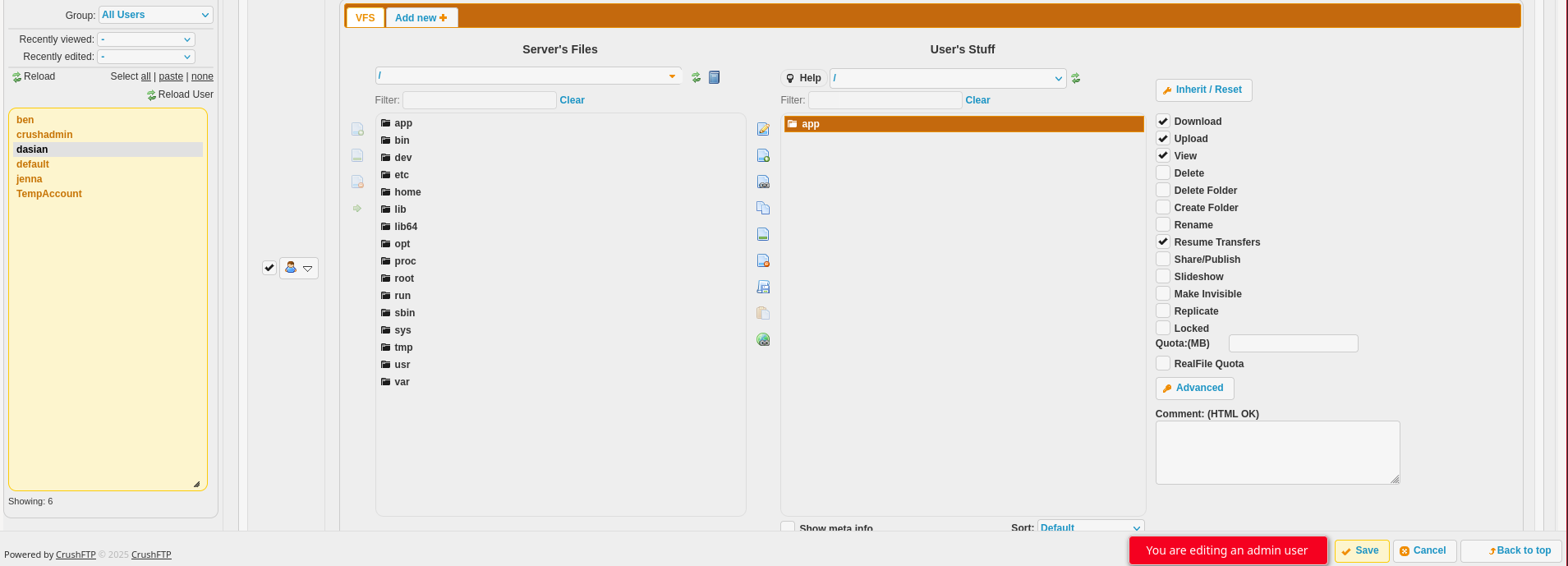Switch to the VFS tab
The height and width of the screenshot is (566, 1568).
pyautogui.click(x=366, y=18)
